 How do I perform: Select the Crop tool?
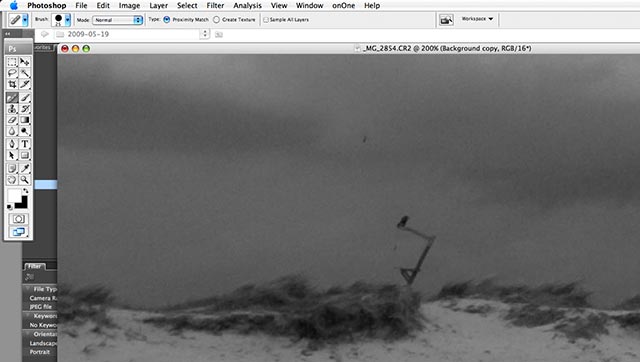point(12,84)
